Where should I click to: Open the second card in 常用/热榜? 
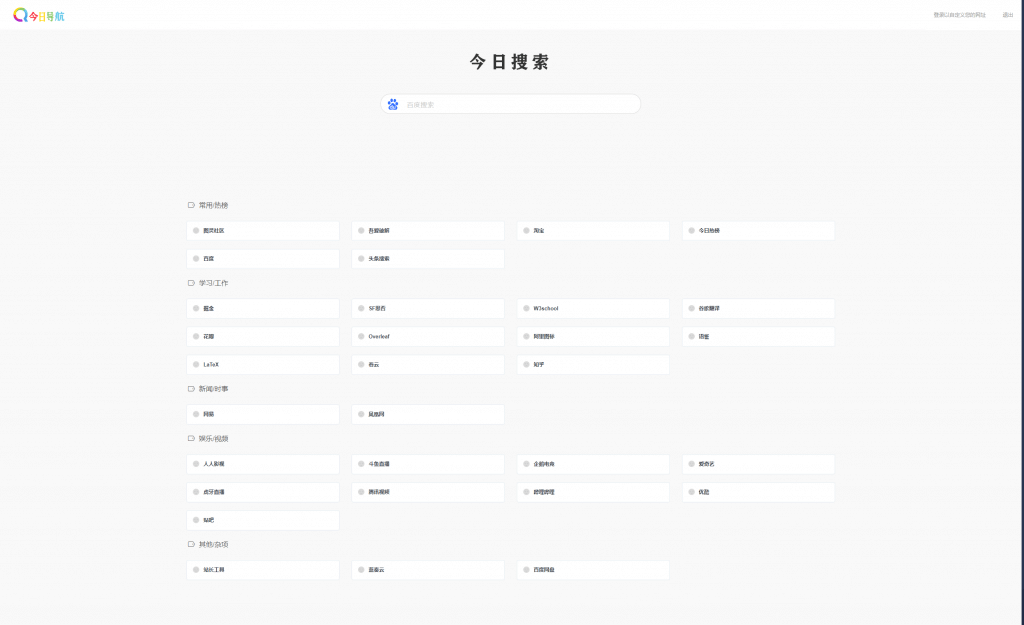point(428,231)
